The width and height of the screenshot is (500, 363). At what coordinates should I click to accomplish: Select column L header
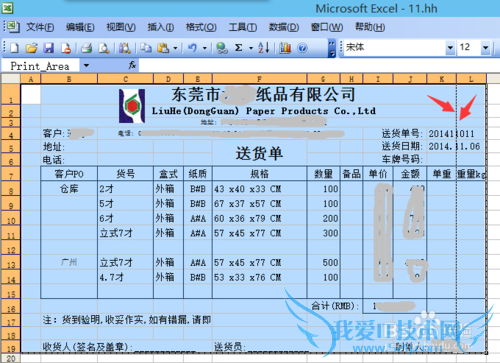[471, 79]
